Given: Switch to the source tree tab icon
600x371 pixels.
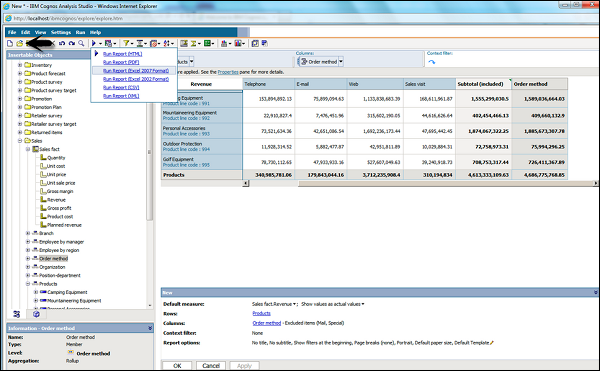Looking at the screenshot, I should point(16,314).
